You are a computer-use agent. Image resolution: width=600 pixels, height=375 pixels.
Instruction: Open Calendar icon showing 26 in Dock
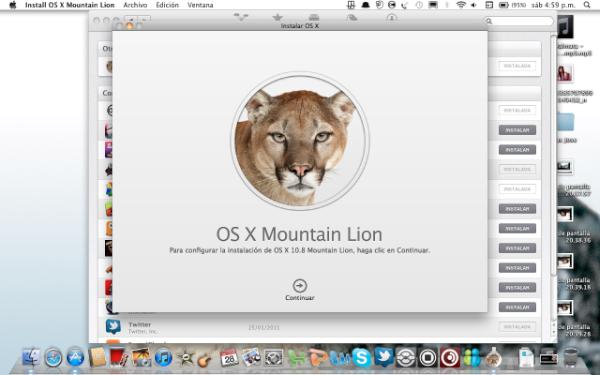click(x=229, y=357)
